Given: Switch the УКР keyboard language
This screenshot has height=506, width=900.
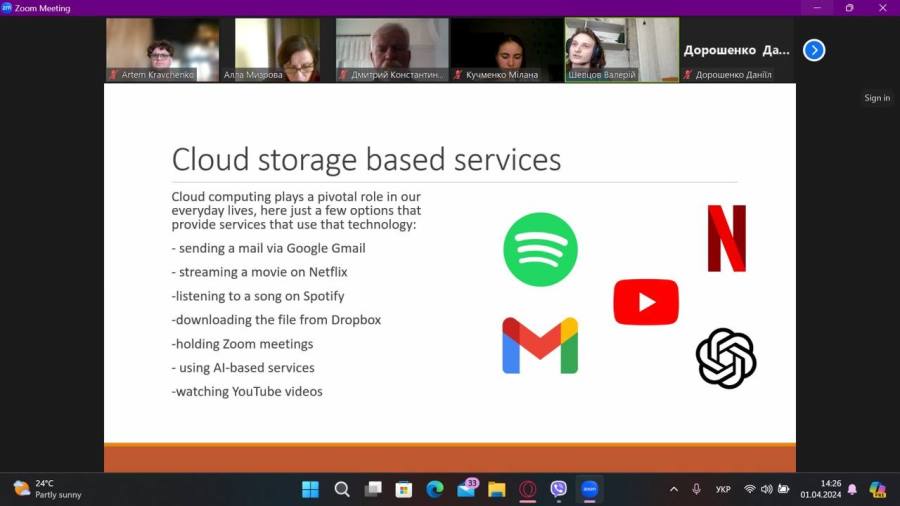Looking at the screenshot, I should click(723, 489).
